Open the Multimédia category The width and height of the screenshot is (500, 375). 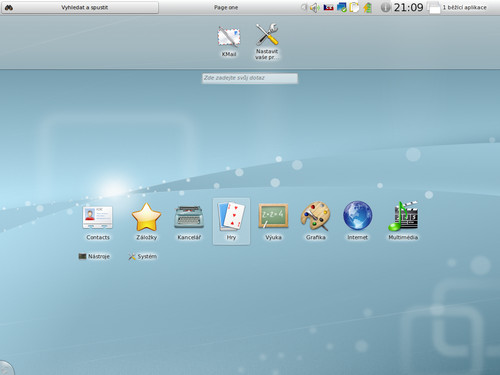(403, 222)
